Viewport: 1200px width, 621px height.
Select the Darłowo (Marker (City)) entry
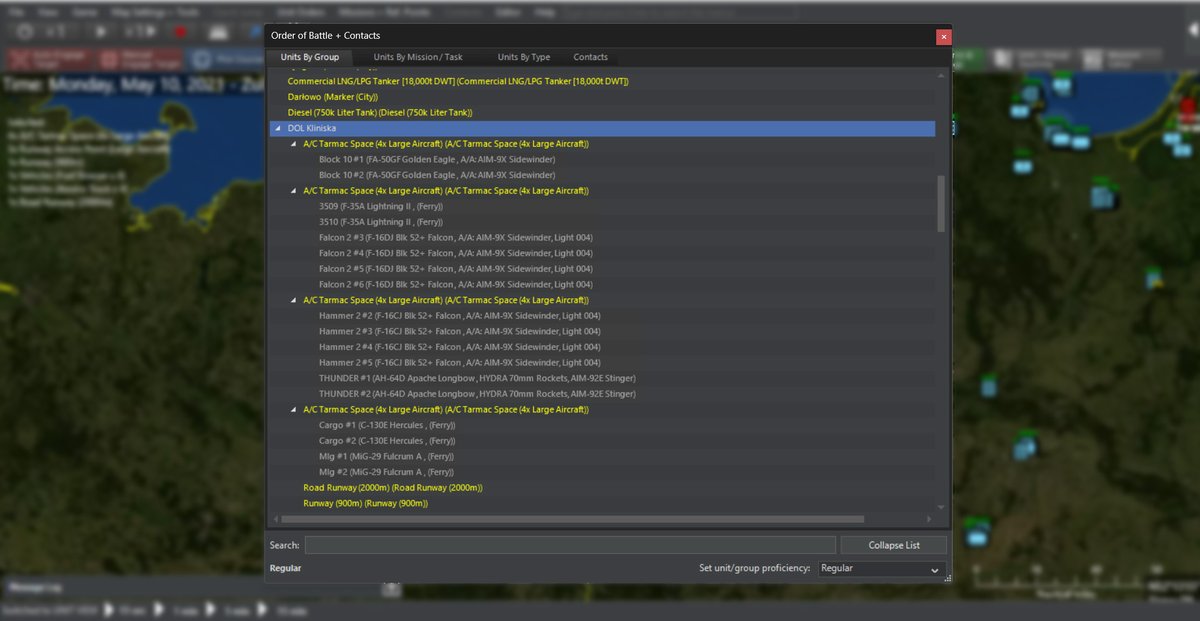[x=602, y=97]
